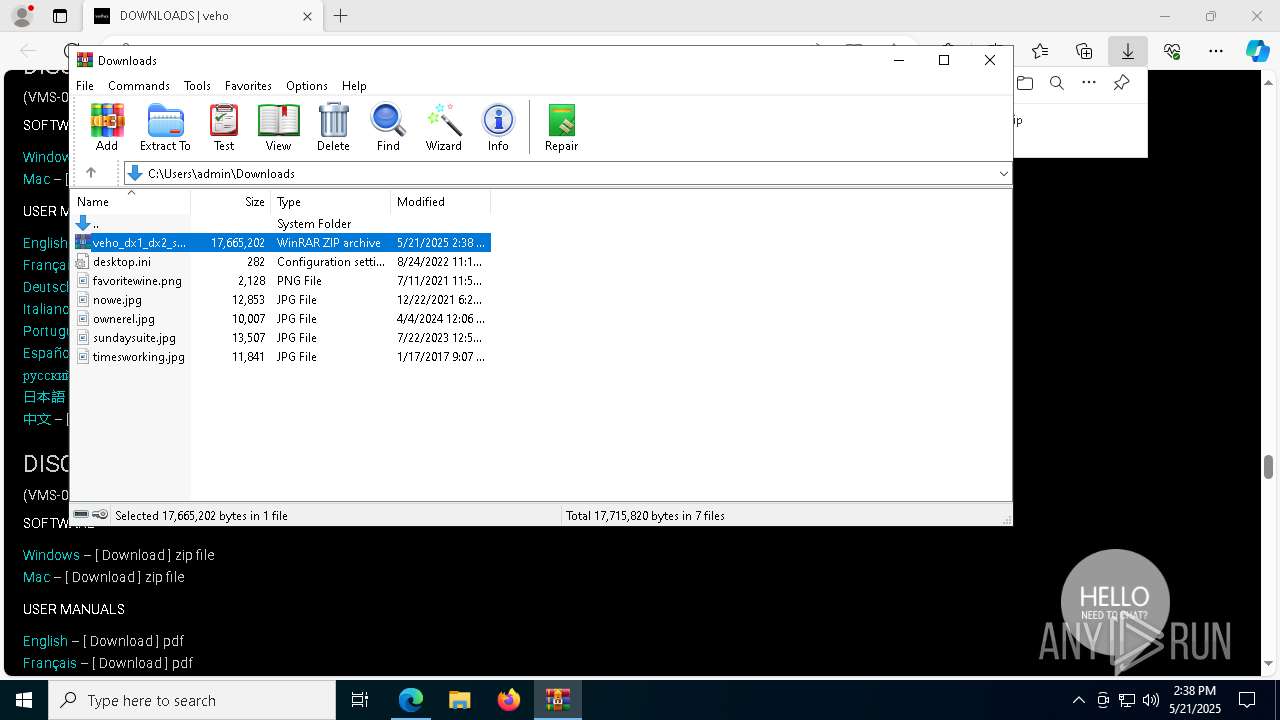
Task: Click the drive icon in status bar
Action: tap(81, 515)
